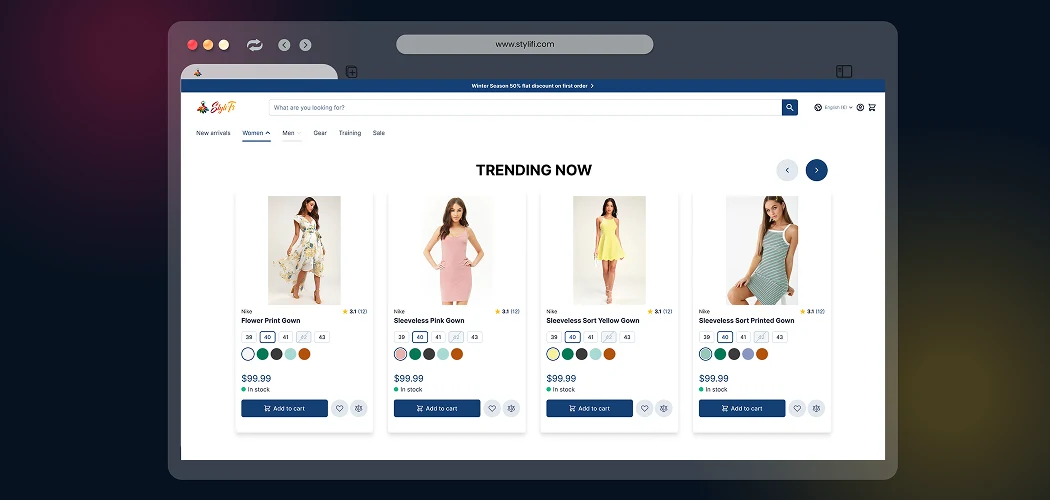Open the shopping cart in the header
The height and width of the screenshot is (500, 1050).
tap(872, 107)
